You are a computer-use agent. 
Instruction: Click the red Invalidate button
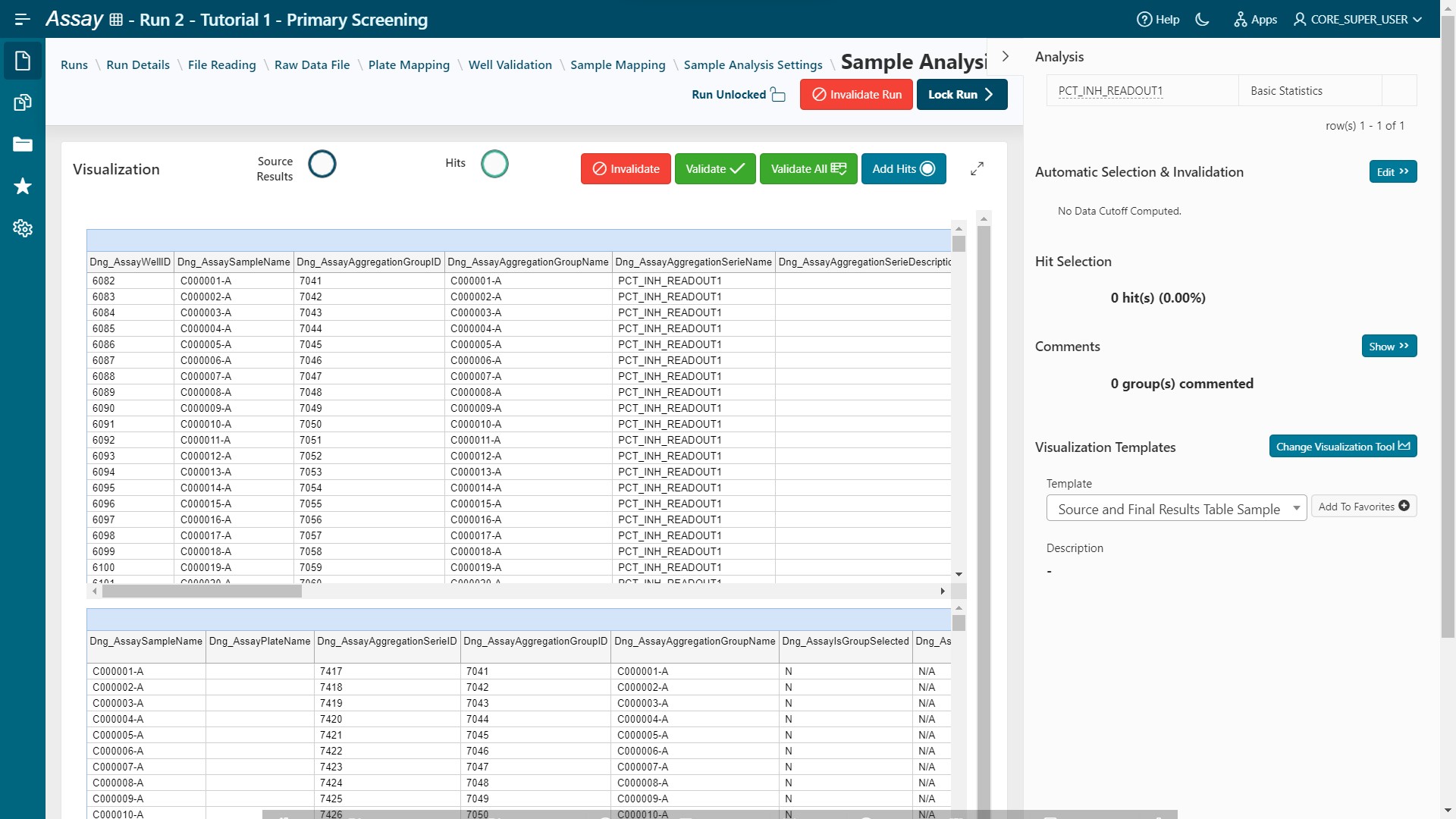pyautogui.click(x=626, y=168)
